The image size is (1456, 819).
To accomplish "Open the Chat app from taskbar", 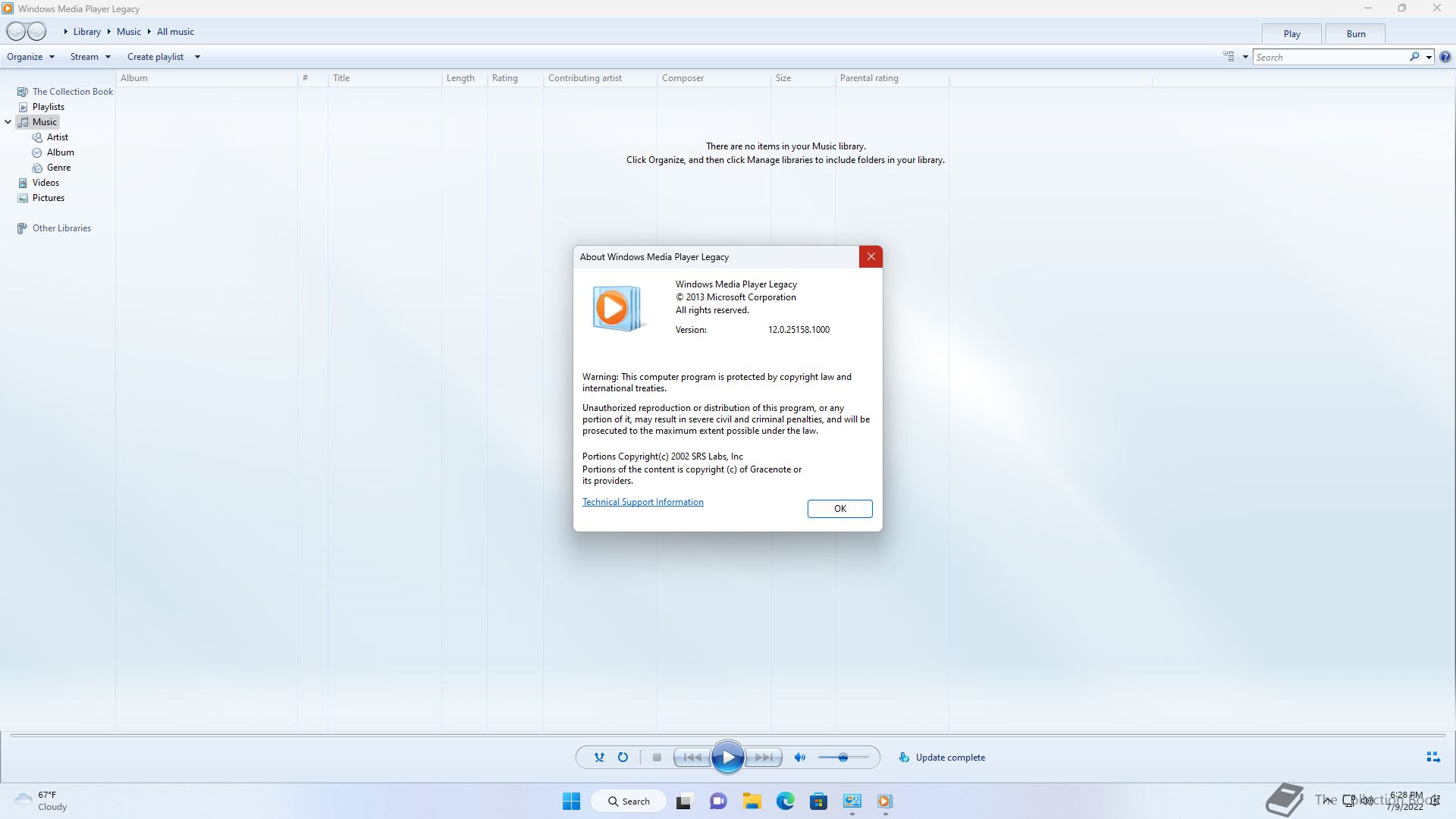I will click(718, 802).
